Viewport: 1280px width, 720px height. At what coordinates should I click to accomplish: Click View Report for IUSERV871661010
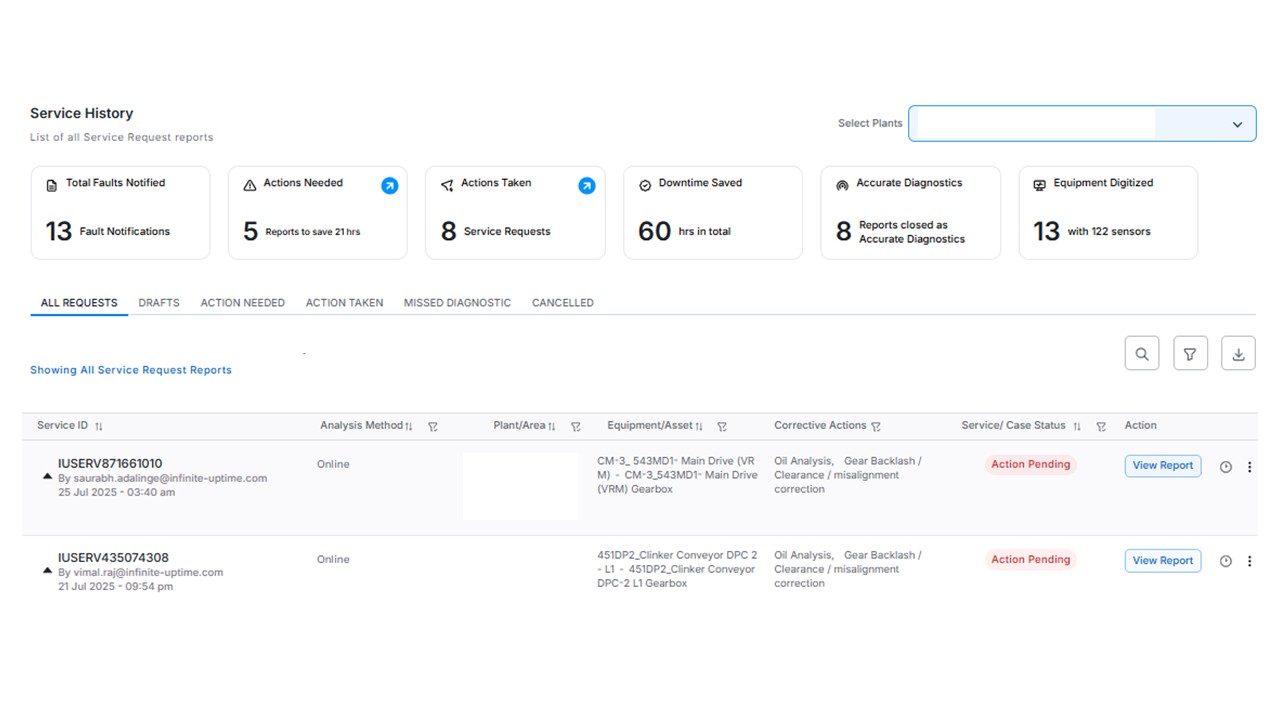(1162, 465)
